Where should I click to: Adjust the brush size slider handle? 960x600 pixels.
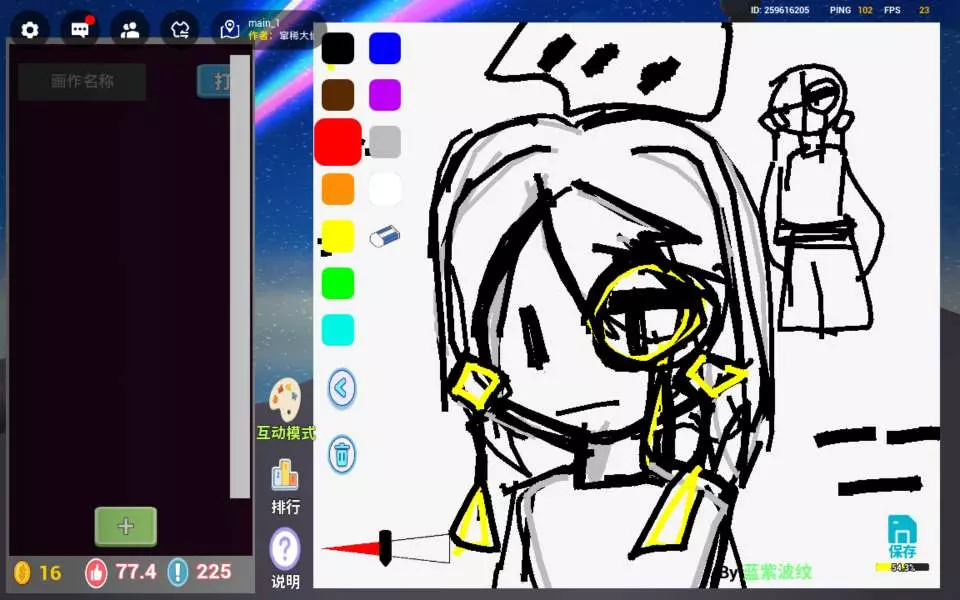[x=385, y=547]
